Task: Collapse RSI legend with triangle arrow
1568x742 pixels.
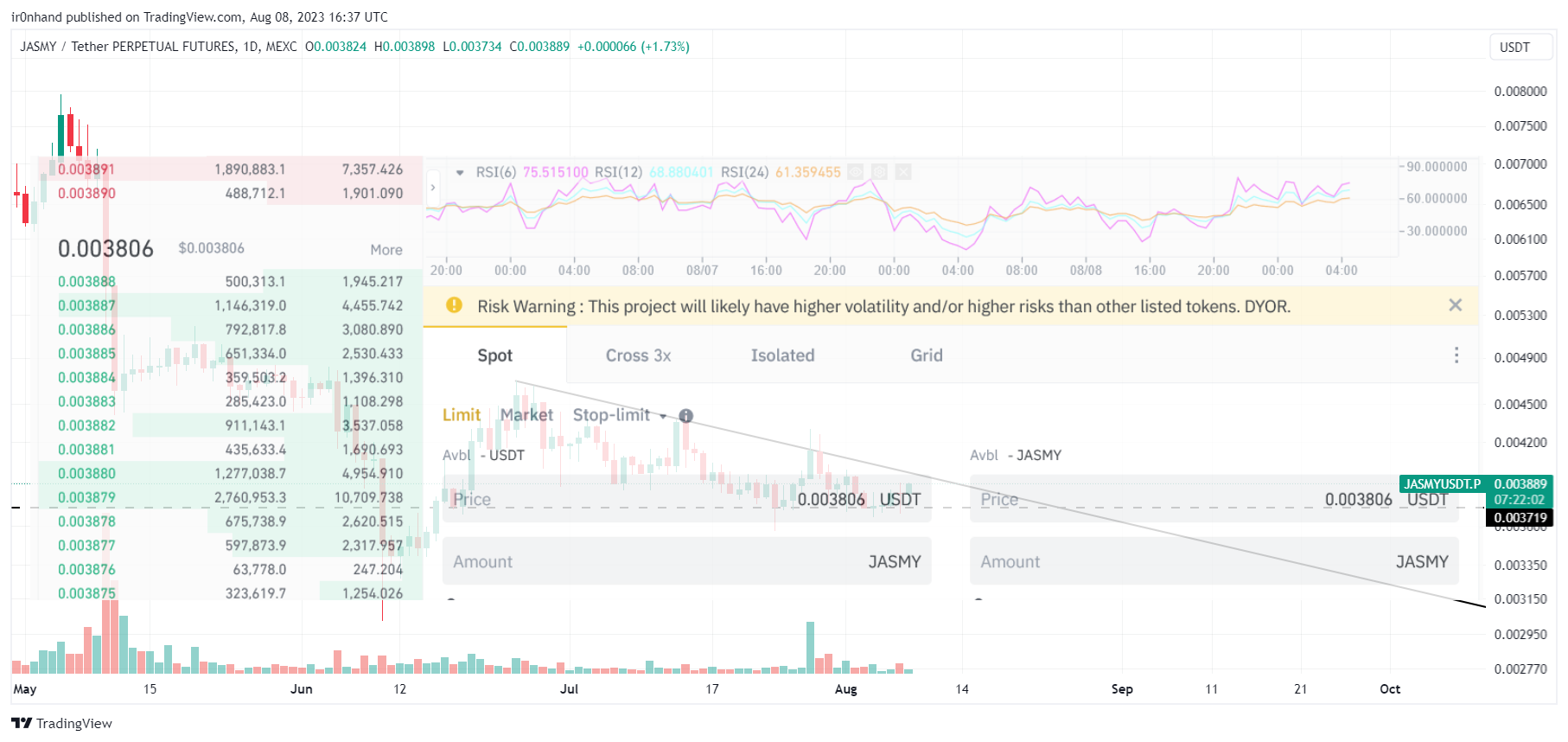Action: point(460,172)
